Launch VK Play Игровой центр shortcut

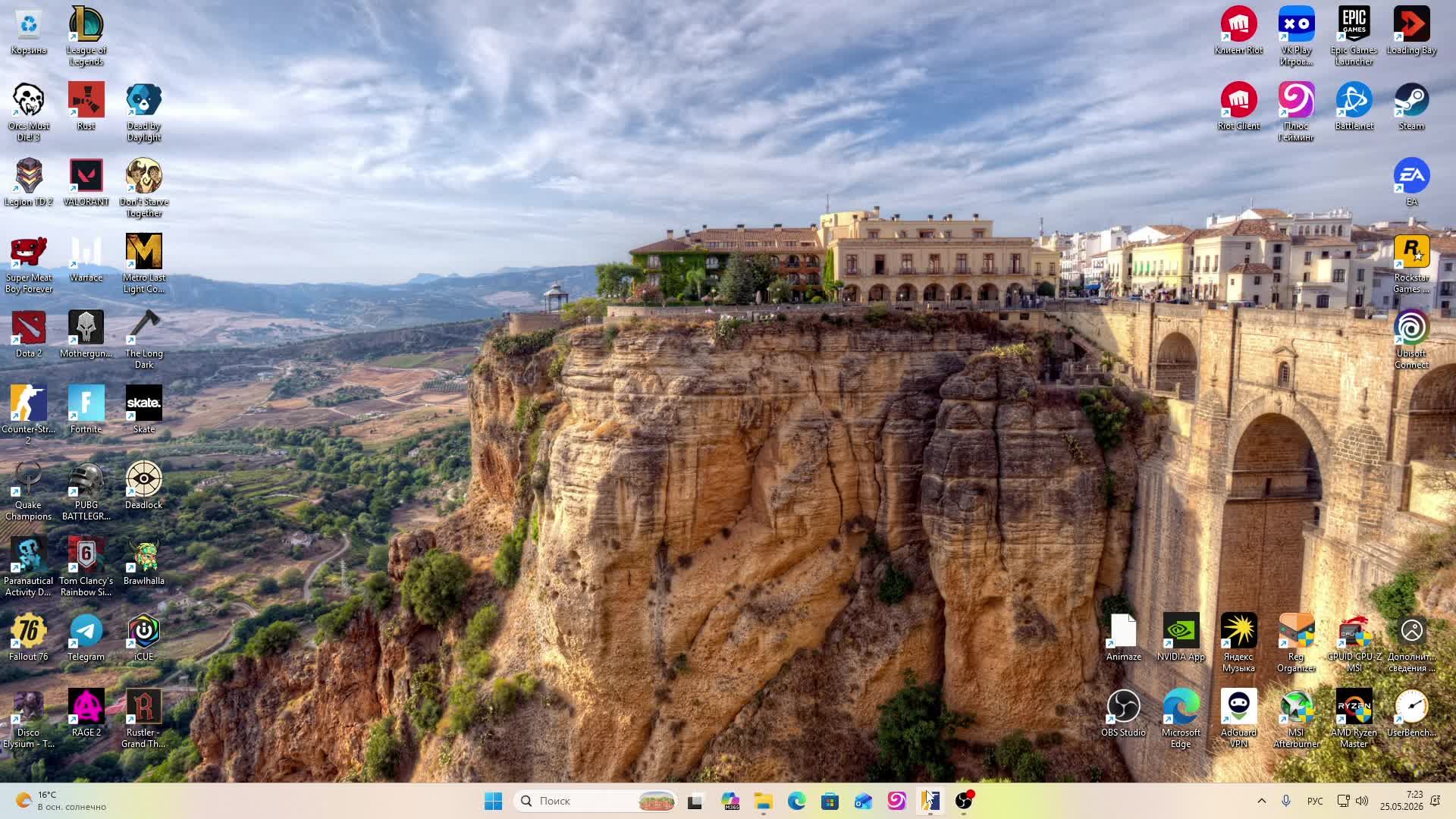click(1297, 36)
